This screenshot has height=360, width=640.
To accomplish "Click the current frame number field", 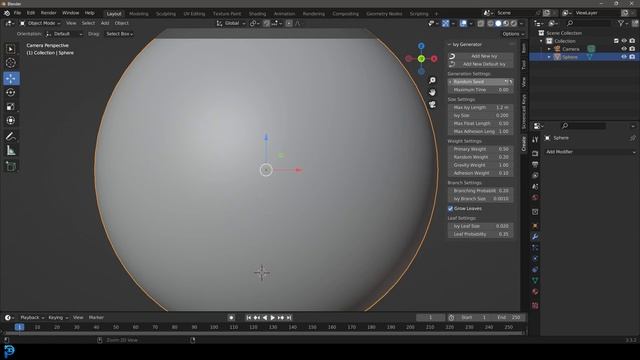I will click(430, 318).
